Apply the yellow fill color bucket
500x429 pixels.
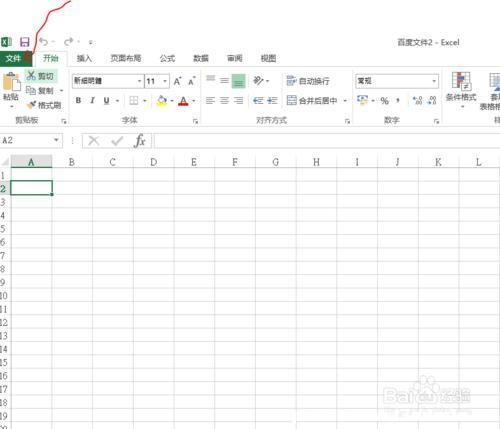[162, 100]
